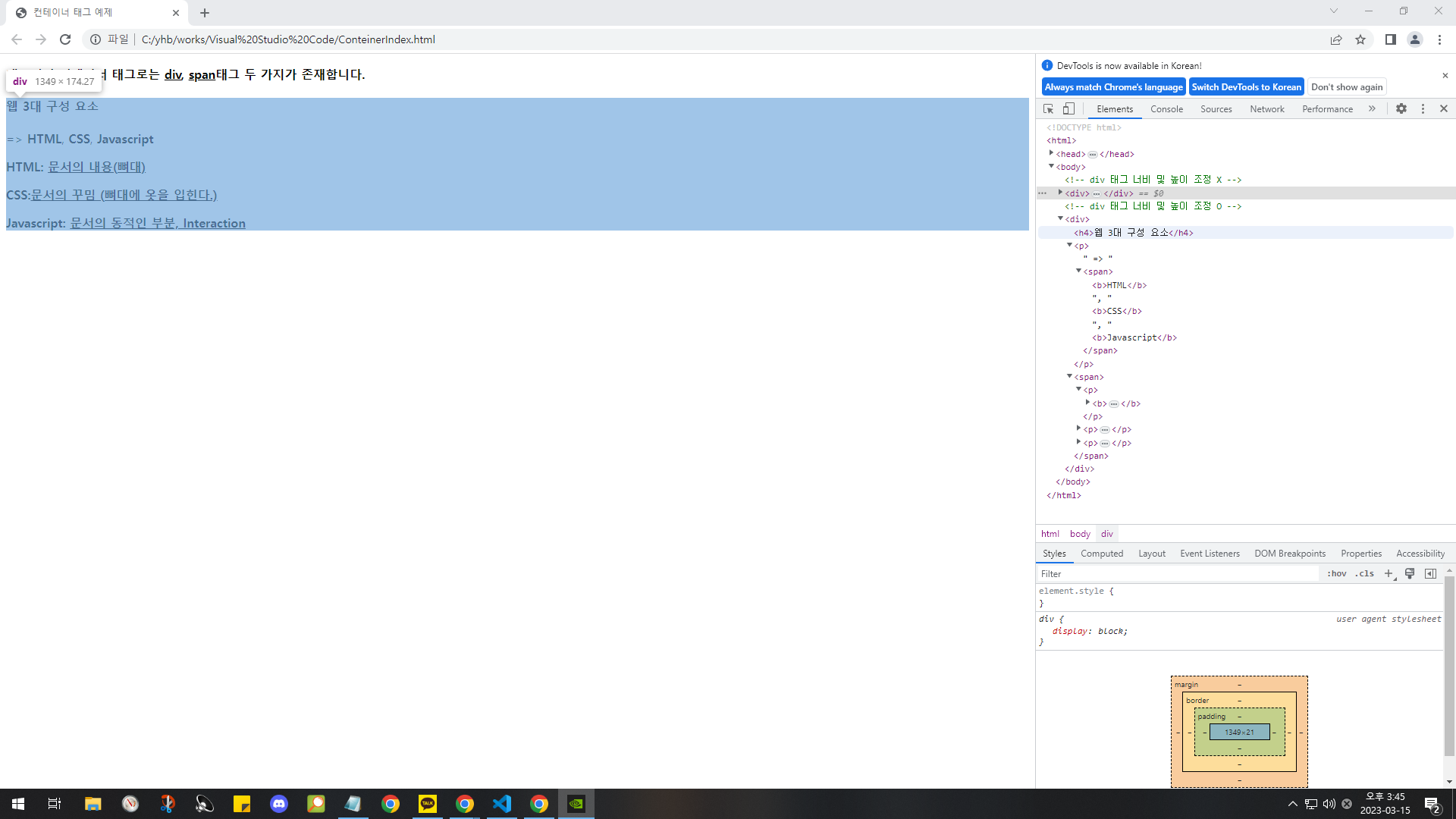Toggle the device toolbar icon
Image resolution: width=1456 pixels, height=819 pixels.
pyautogui.click(x=1068, y=109)
